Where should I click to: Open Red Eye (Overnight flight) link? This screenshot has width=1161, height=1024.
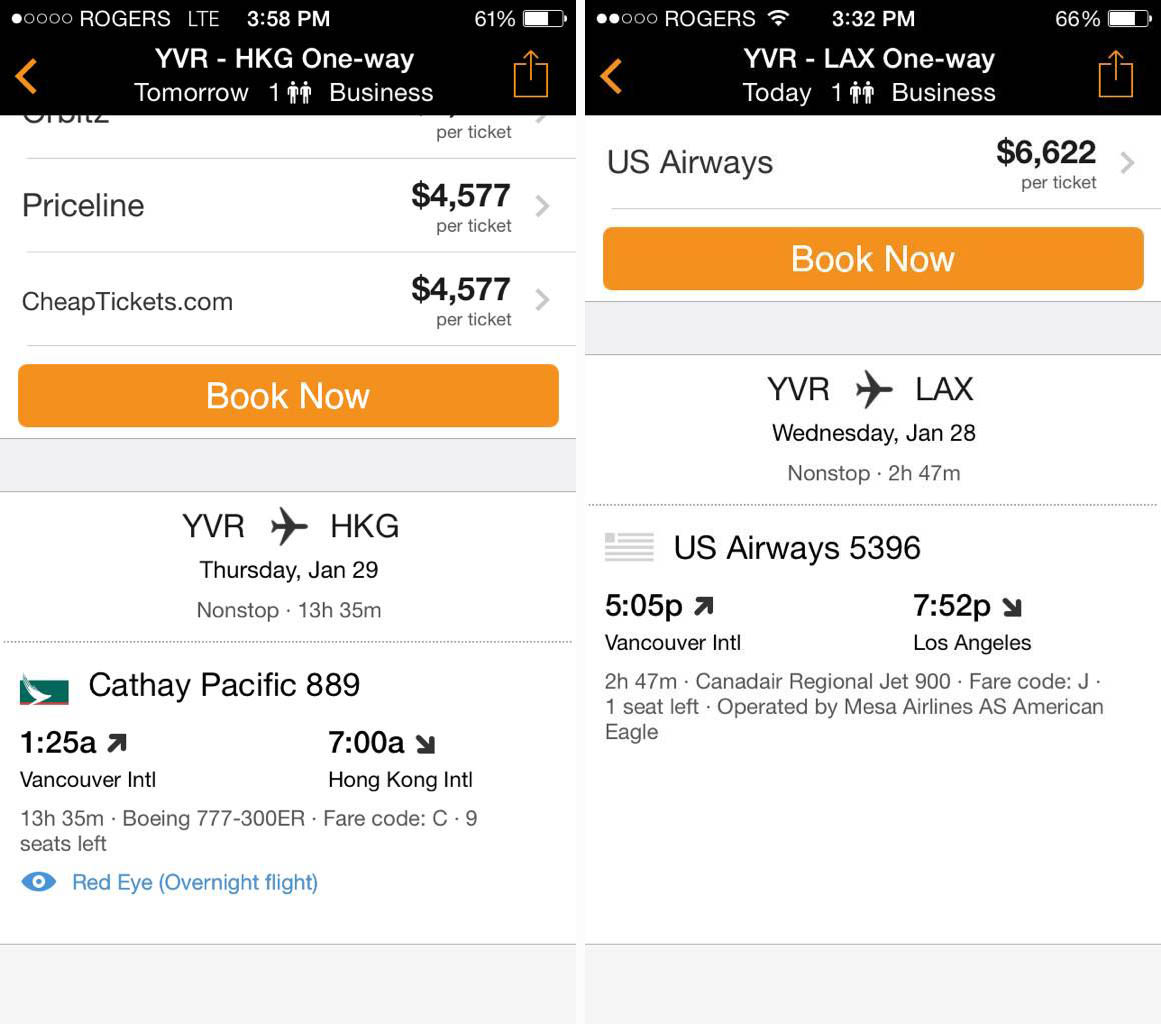pyautogui.click(x=195, y=883)
